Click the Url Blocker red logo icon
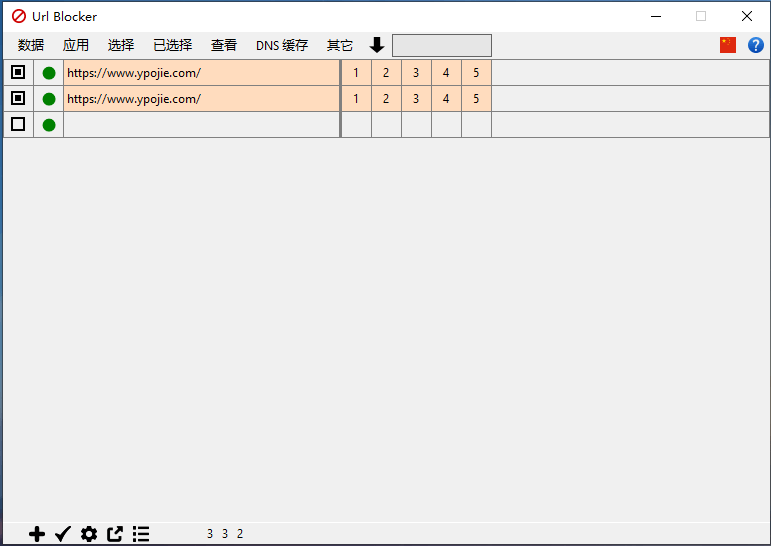Viewport: 771px width, 546px height. pos(19,16)
